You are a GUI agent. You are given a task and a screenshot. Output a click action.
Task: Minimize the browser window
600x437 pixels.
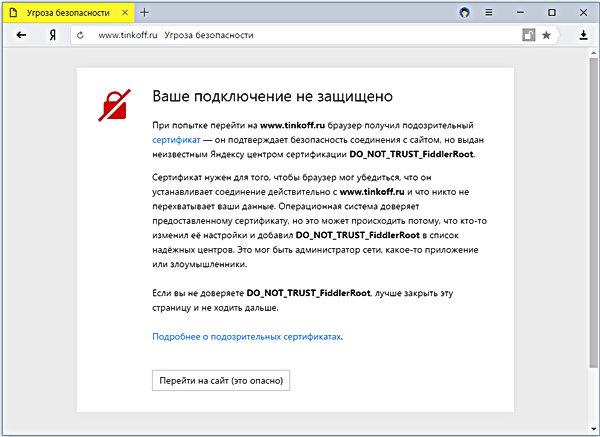point(520,13)
